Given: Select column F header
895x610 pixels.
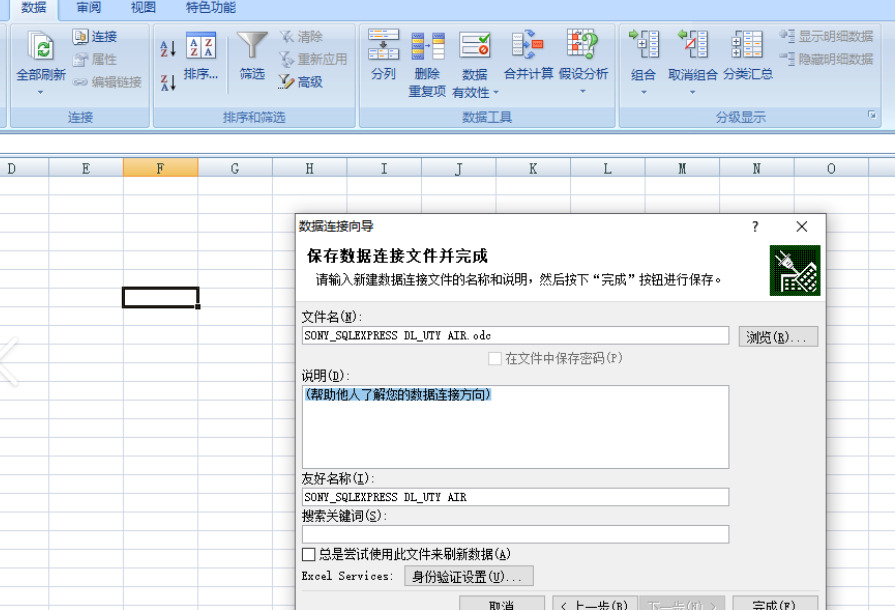Looking at the screenshot, I should click(x=160, y=168).
